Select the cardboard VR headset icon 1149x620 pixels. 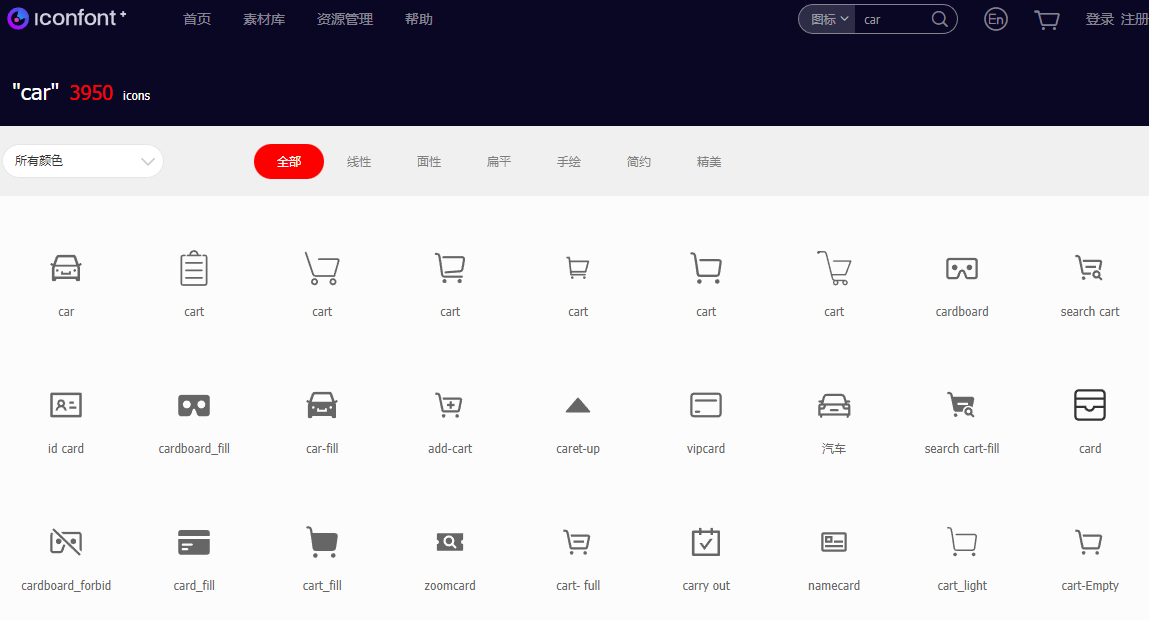(x=962, y=269)
